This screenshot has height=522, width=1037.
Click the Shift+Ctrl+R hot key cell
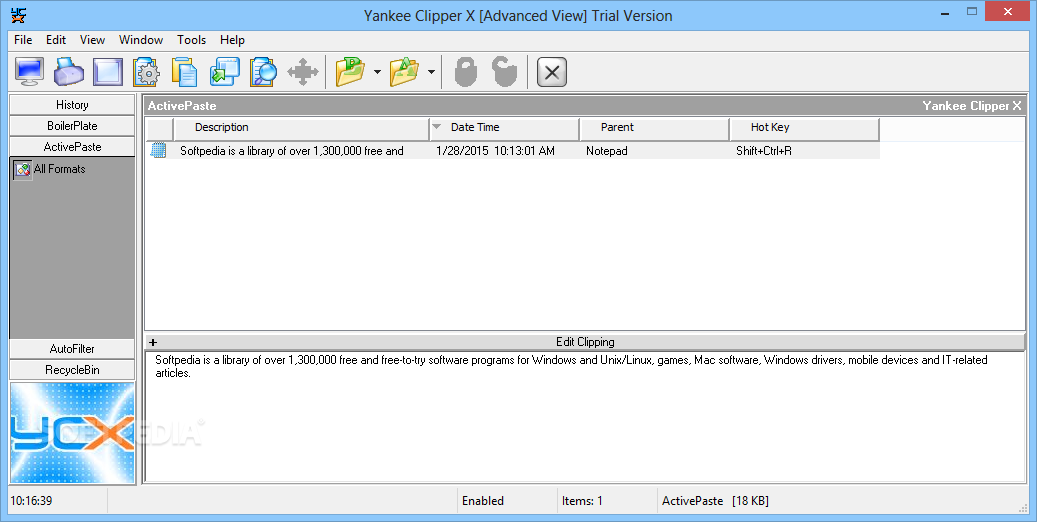(764, 151)
